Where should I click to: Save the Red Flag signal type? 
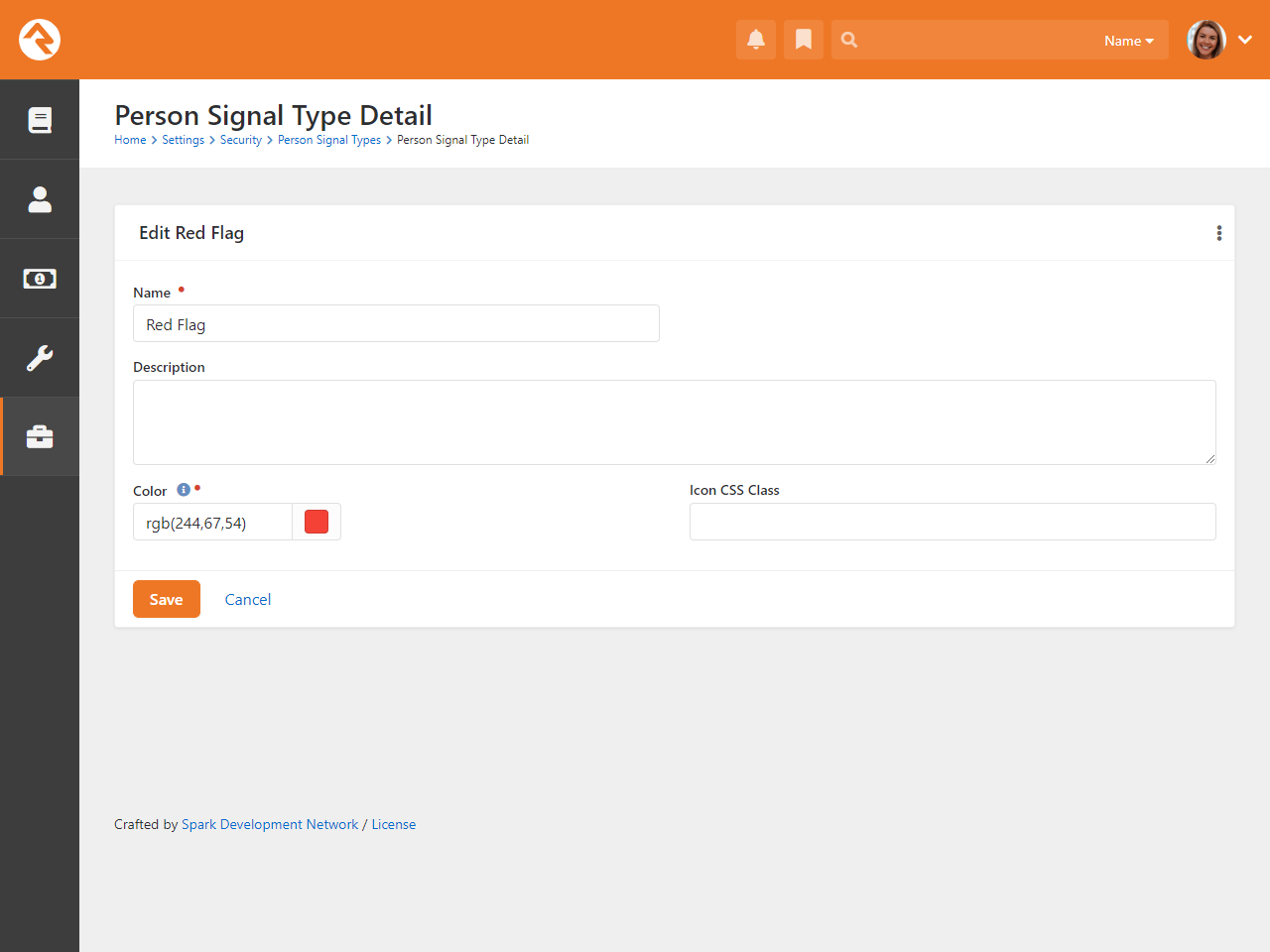tap(167, 599)
